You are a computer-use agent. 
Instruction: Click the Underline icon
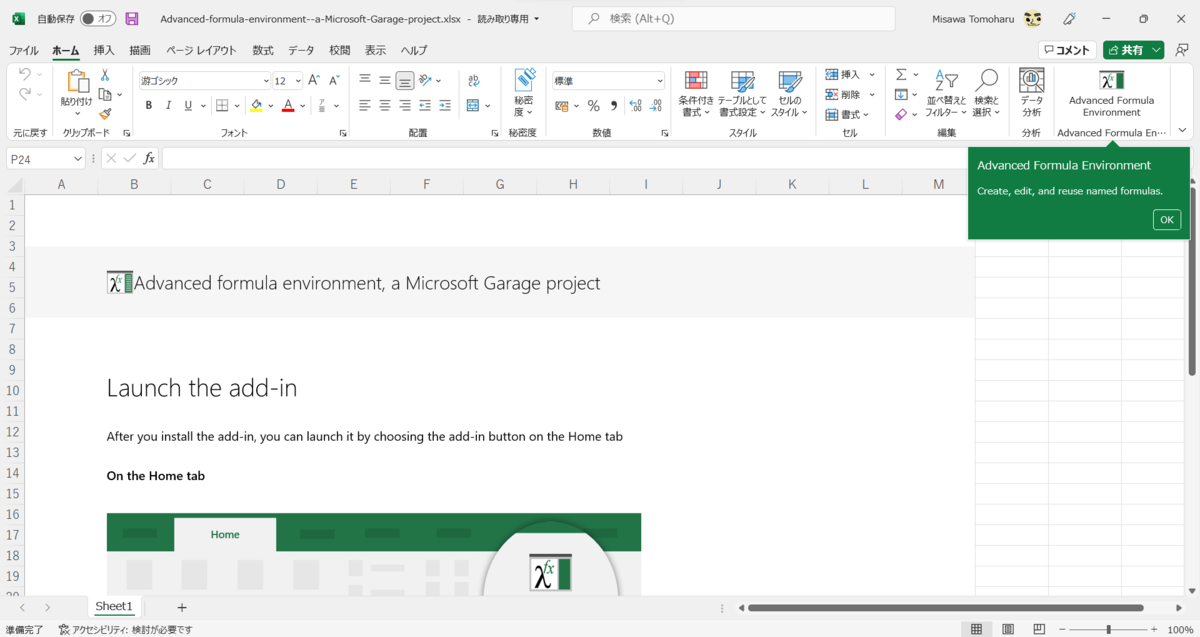click(x=187, y=105)
